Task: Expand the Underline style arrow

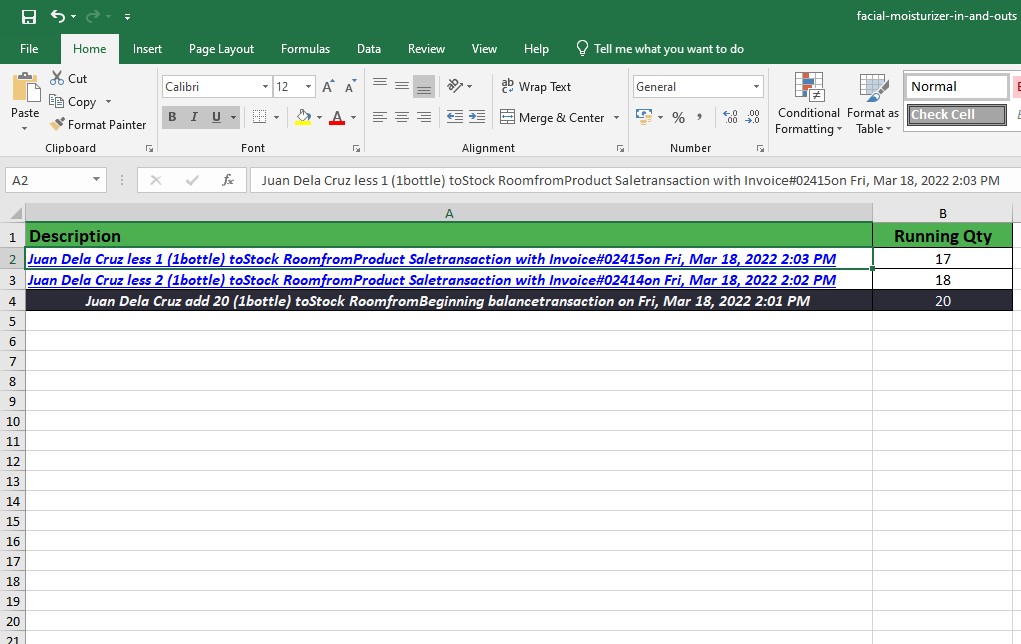Action: click(233, 118)
